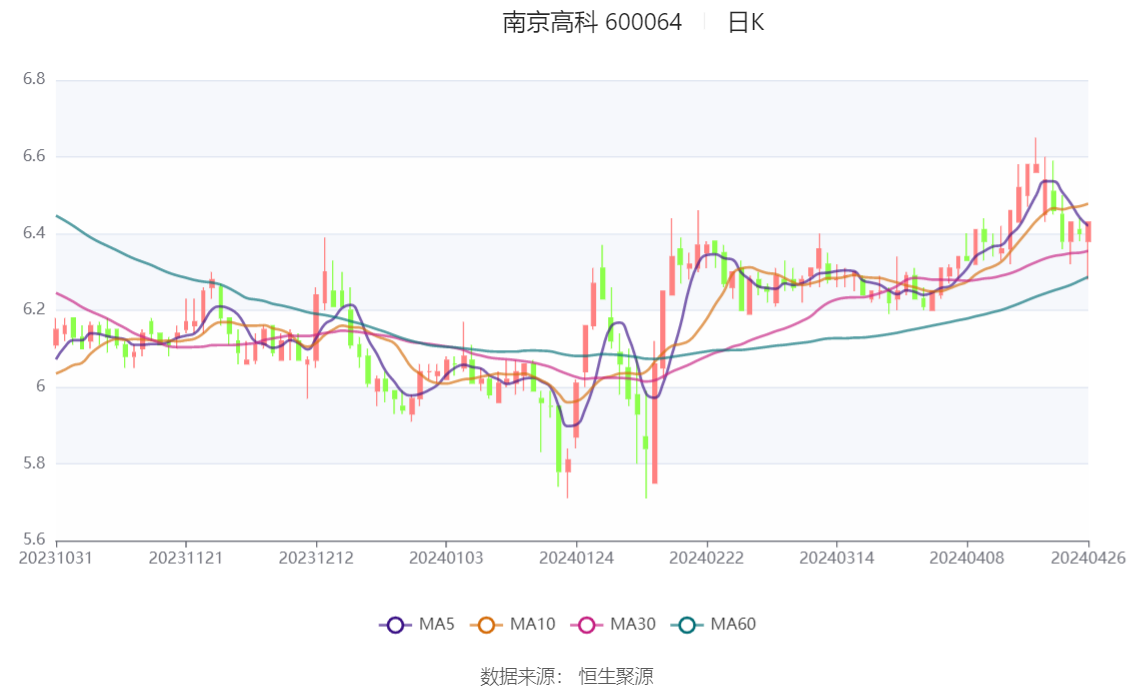Toggle the MA5 legend series
This screenshot has width=1134, height=689.
(x=417, y=625)
